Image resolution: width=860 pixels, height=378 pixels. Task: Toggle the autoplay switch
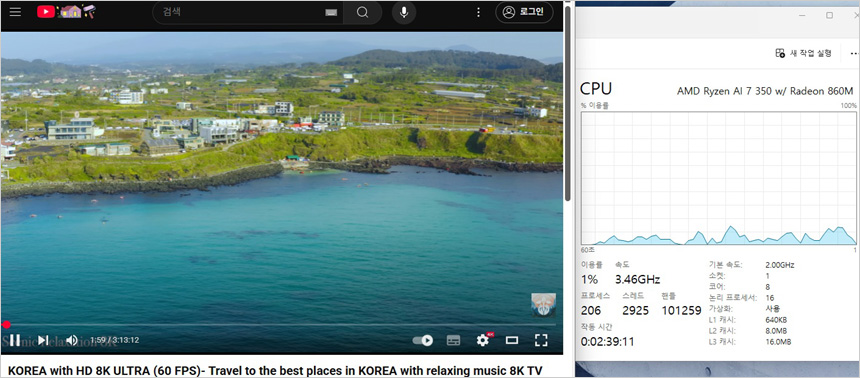click(x=422, y=341)
